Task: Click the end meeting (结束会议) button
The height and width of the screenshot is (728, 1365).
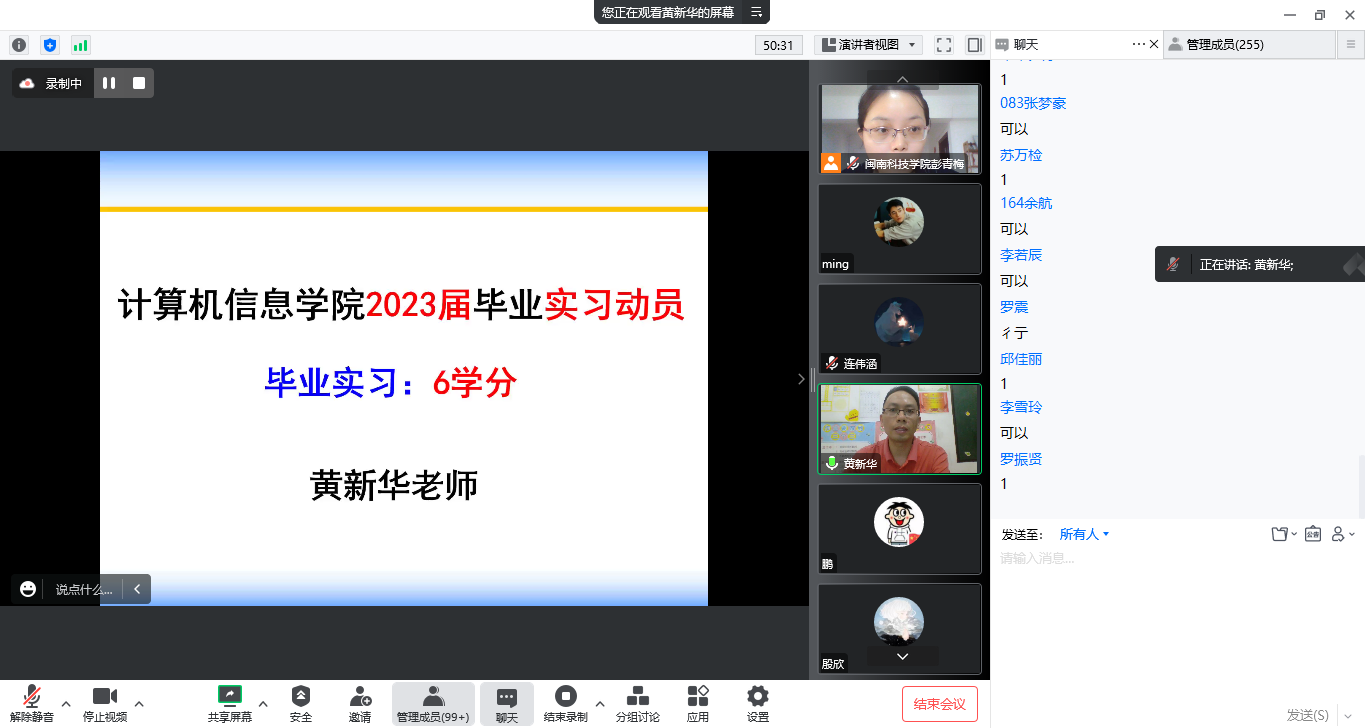Action: [x=939, y=704]
